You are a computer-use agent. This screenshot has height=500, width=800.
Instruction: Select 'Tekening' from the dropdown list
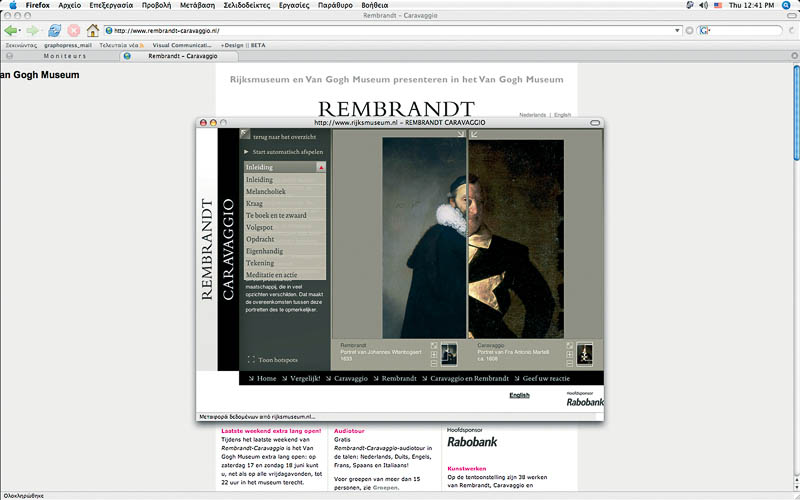pyautogui.click(x=285, y=263)
